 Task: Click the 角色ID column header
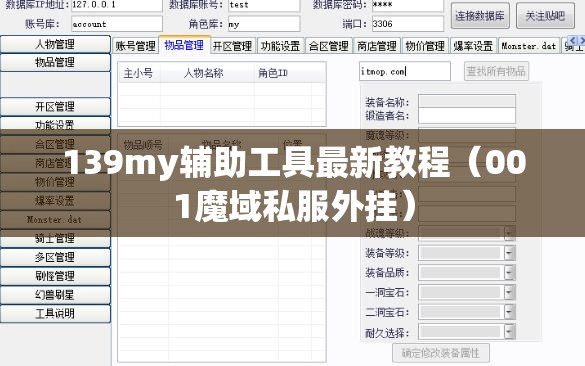tap(282, 73)
